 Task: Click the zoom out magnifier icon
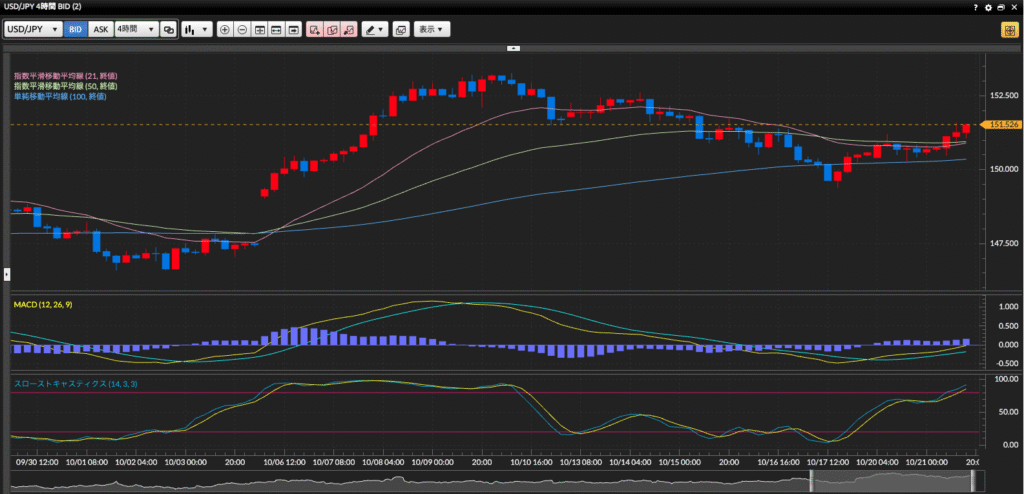242,30
